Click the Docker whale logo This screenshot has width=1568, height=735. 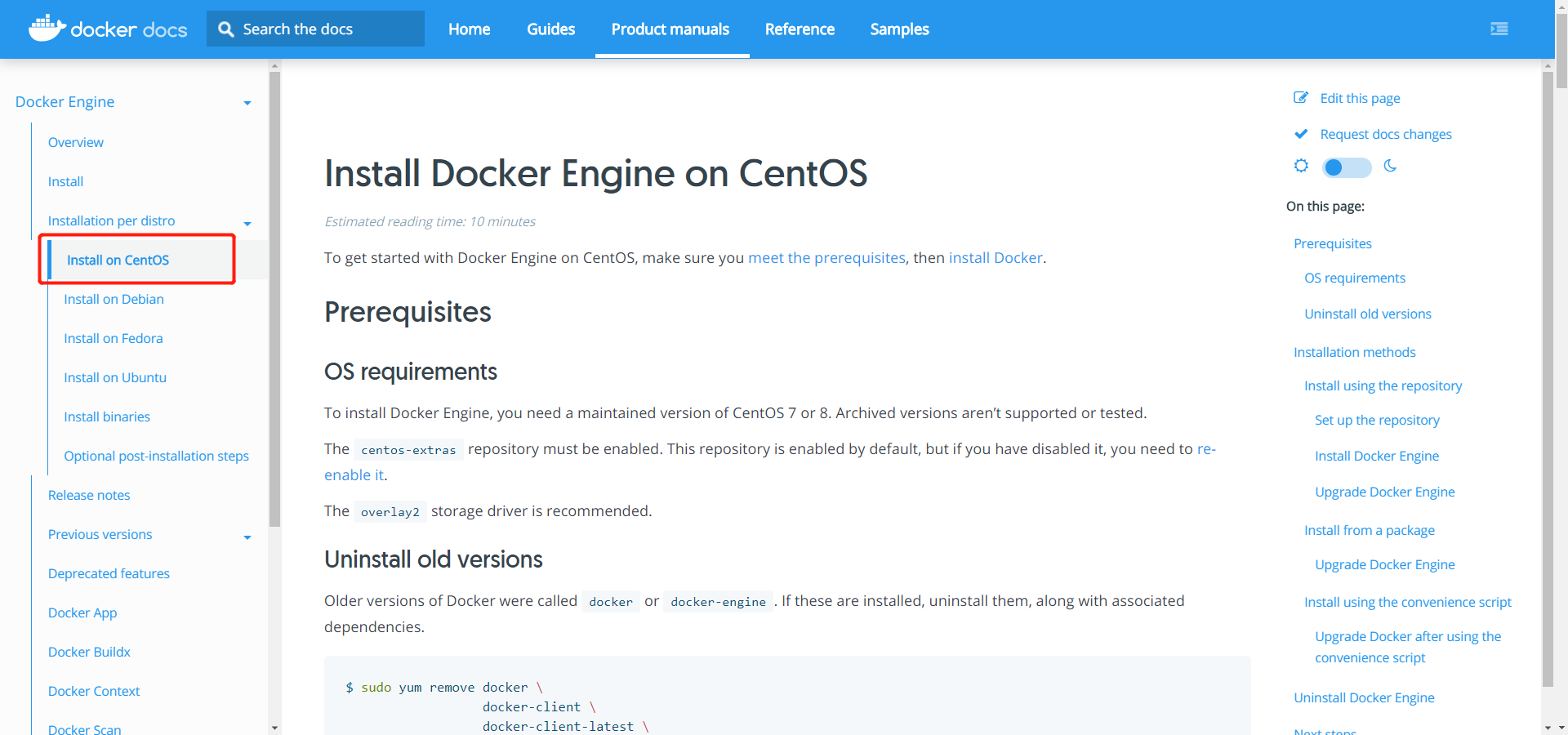click(47, 29)
